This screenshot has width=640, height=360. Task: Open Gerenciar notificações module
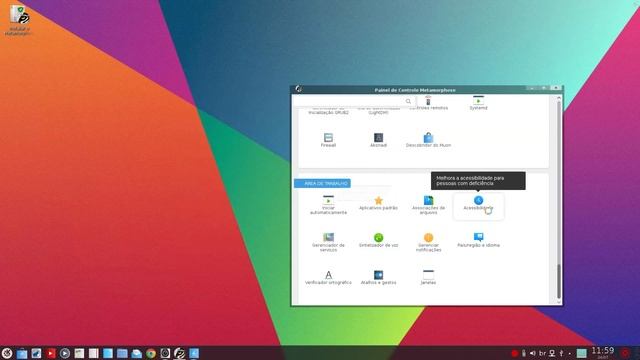pos(428,242)
